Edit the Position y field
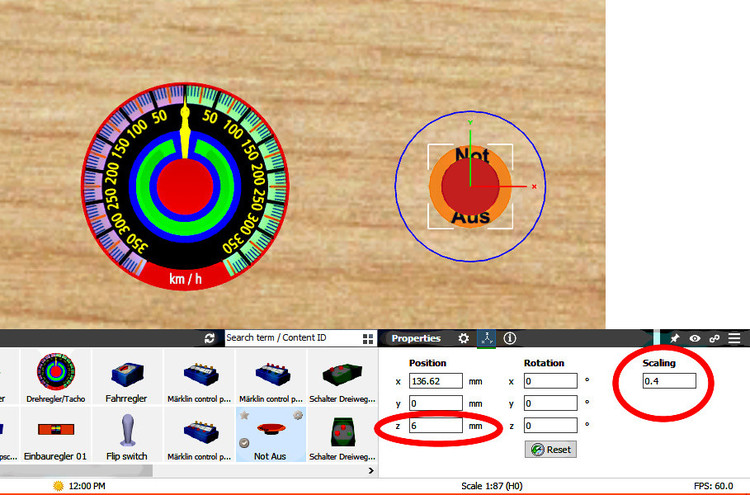This screenshot has width=750, height=495. [x=436, y=403]
